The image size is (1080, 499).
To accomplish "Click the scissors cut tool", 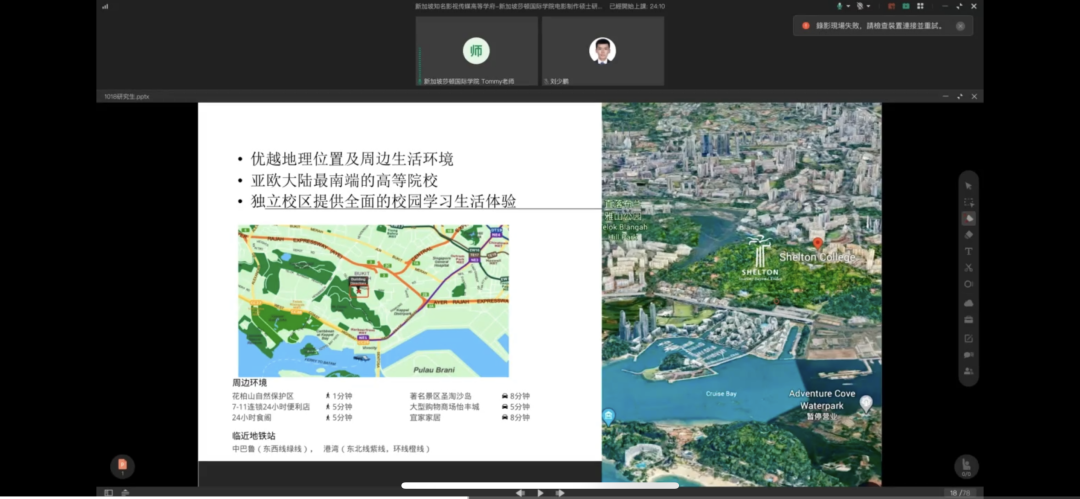I will (968, 268).
